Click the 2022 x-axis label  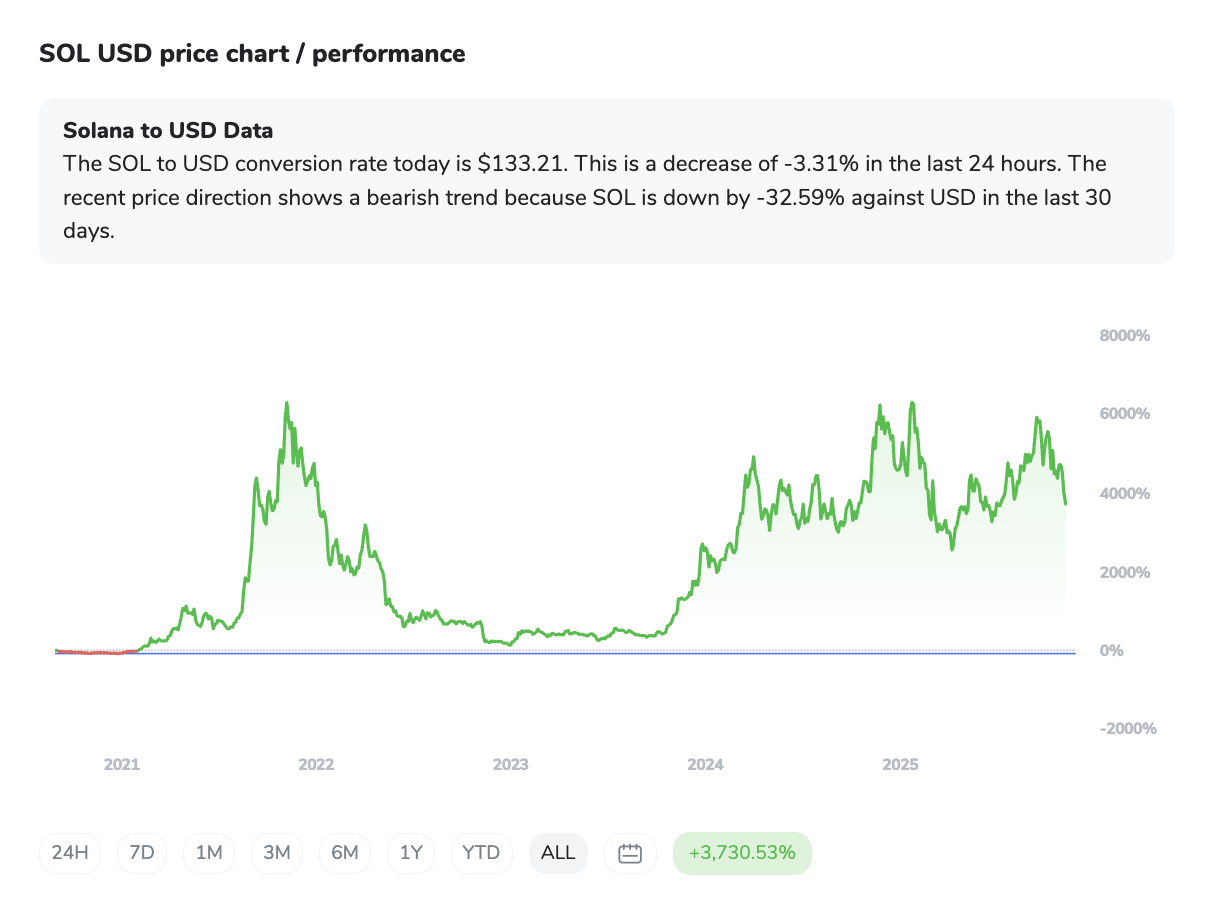coord(316,765)
